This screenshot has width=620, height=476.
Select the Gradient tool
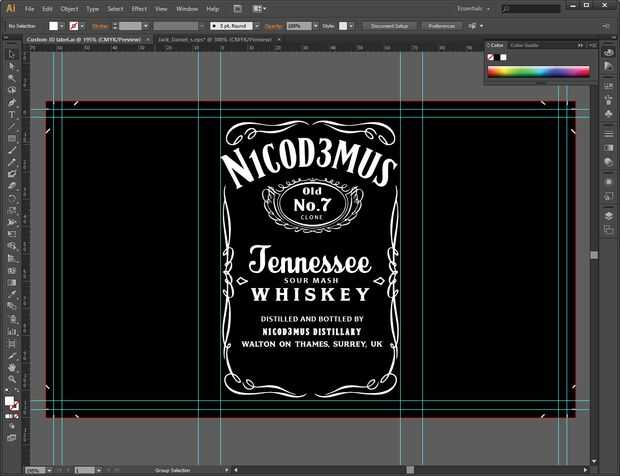[12, 283]
